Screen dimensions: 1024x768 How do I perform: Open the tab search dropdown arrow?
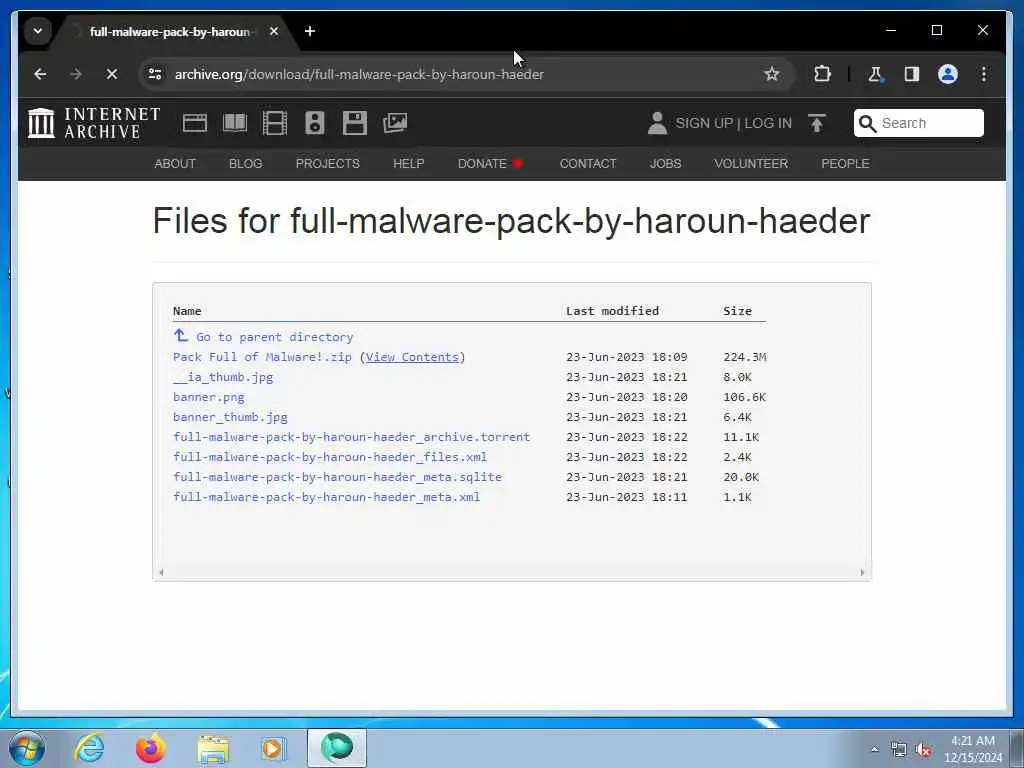(x=38, y=31)
